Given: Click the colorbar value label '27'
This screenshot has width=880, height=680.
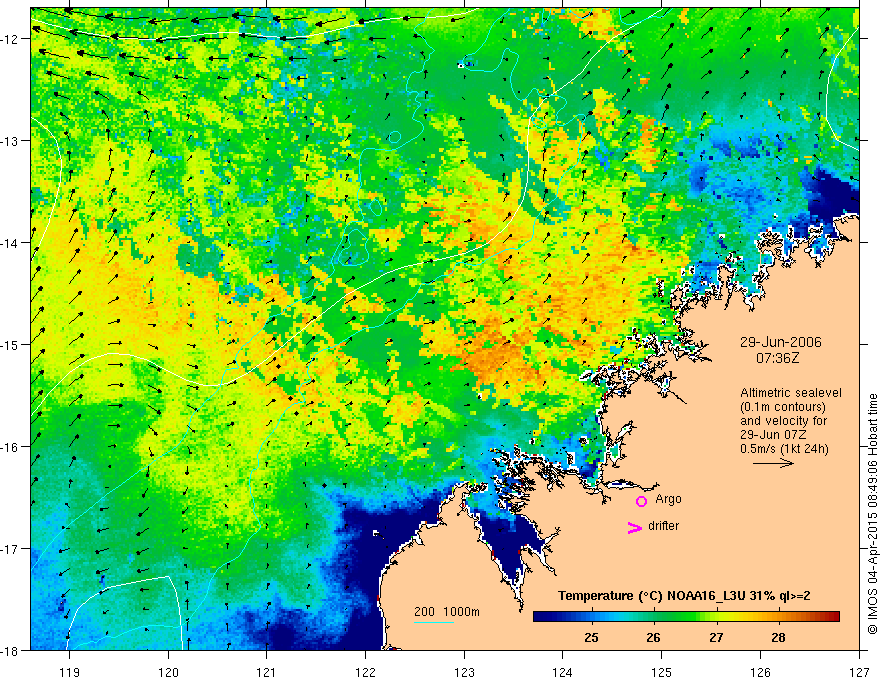Looking at the screenshot, I should coord(716,638).
